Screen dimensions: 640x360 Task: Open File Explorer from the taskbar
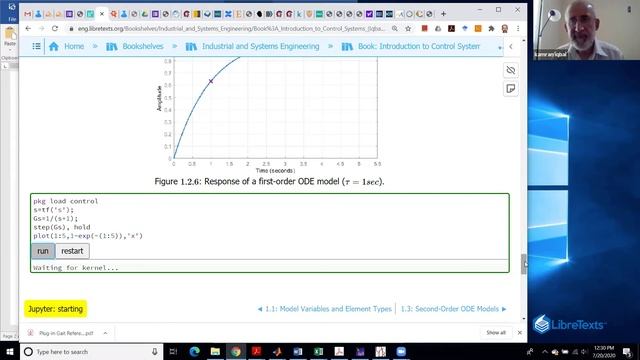point(215,351)
